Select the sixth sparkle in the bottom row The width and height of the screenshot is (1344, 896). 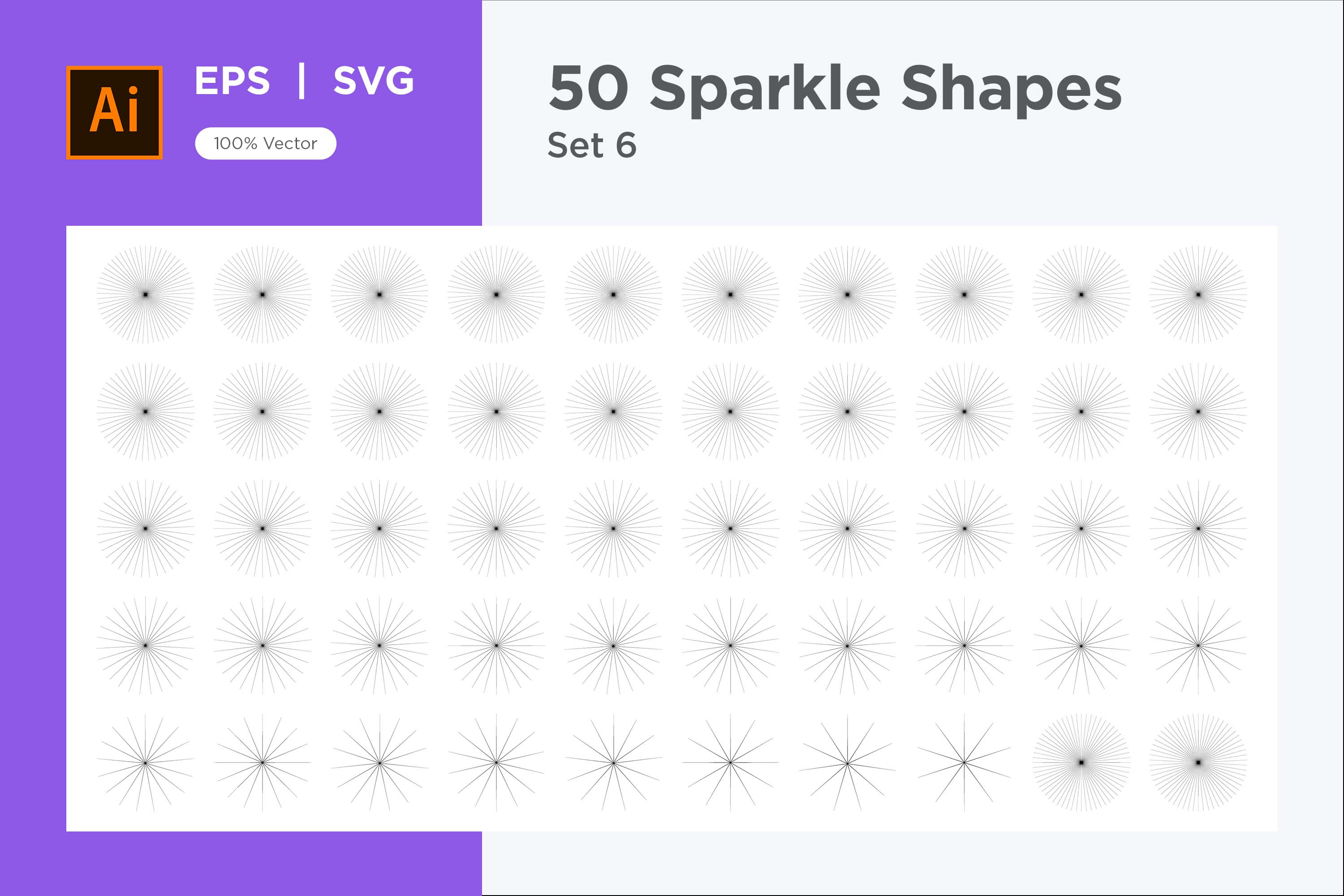pos(730,763)
